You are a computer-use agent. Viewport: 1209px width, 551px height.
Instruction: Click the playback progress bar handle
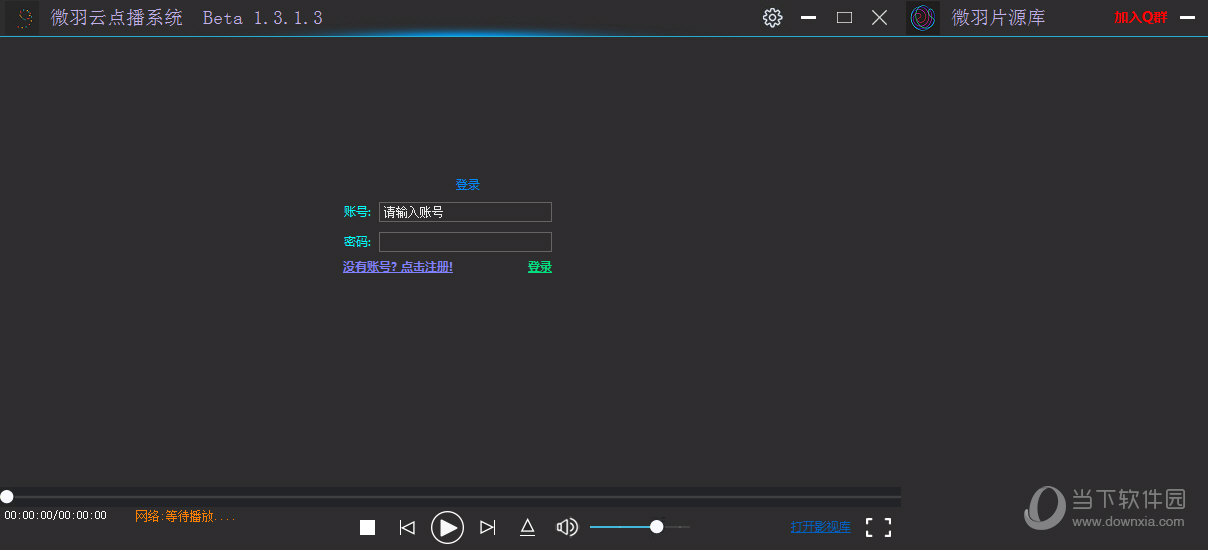7,496
